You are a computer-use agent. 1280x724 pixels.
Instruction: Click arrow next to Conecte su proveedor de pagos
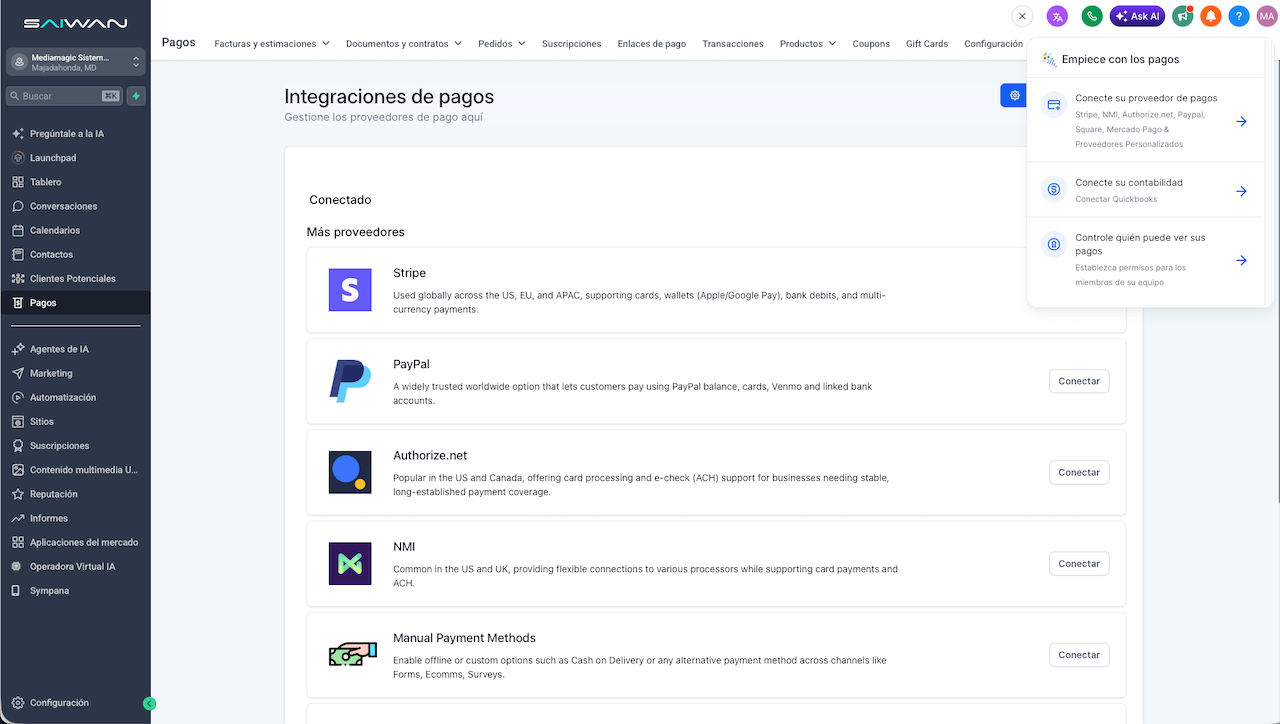[1241, 121]
